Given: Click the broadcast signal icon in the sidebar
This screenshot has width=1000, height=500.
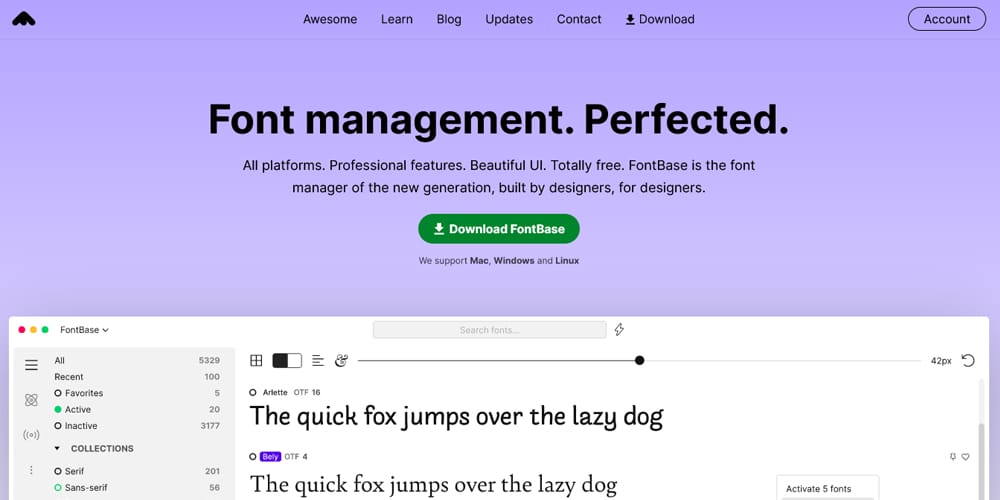Looking at the screenshot, I should pos(31,435).
